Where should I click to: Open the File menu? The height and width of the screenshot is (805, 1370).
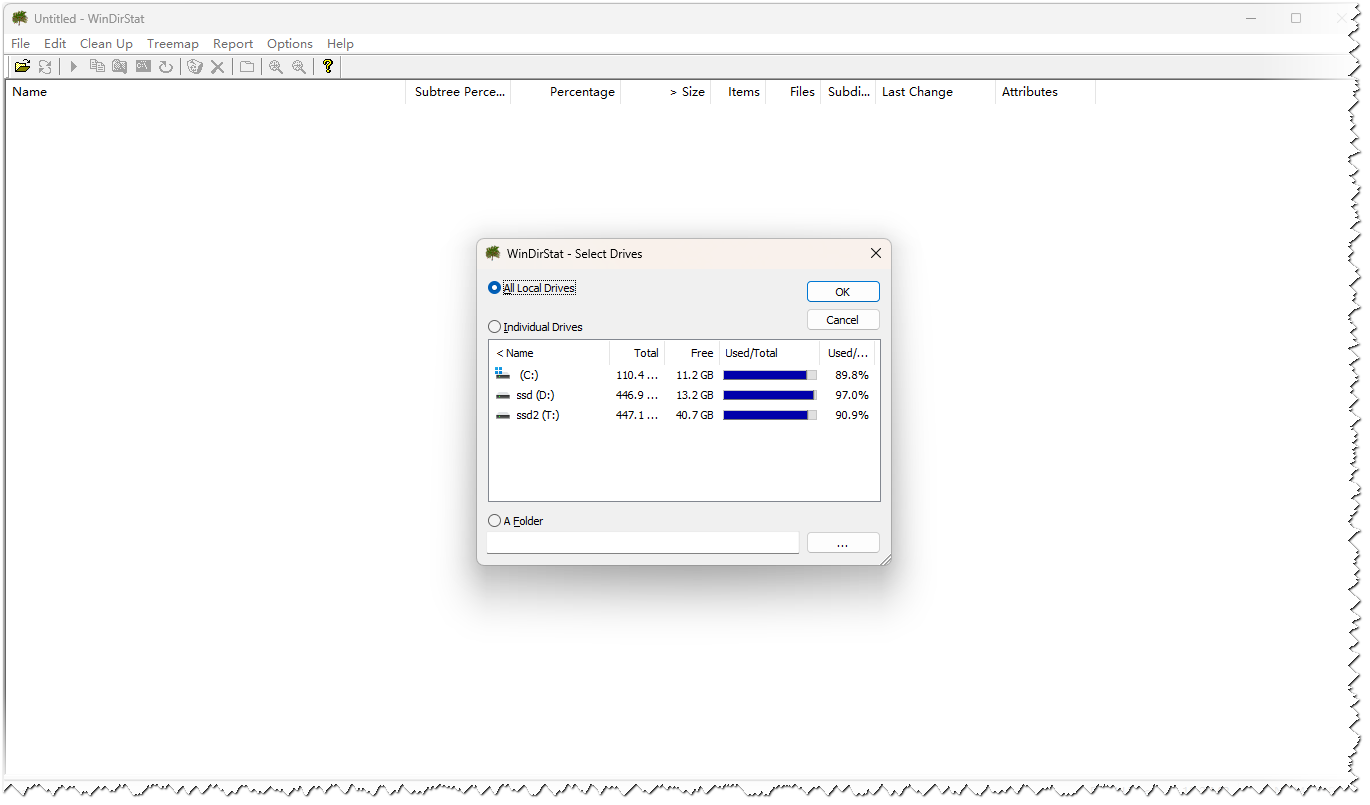(21, 44)
